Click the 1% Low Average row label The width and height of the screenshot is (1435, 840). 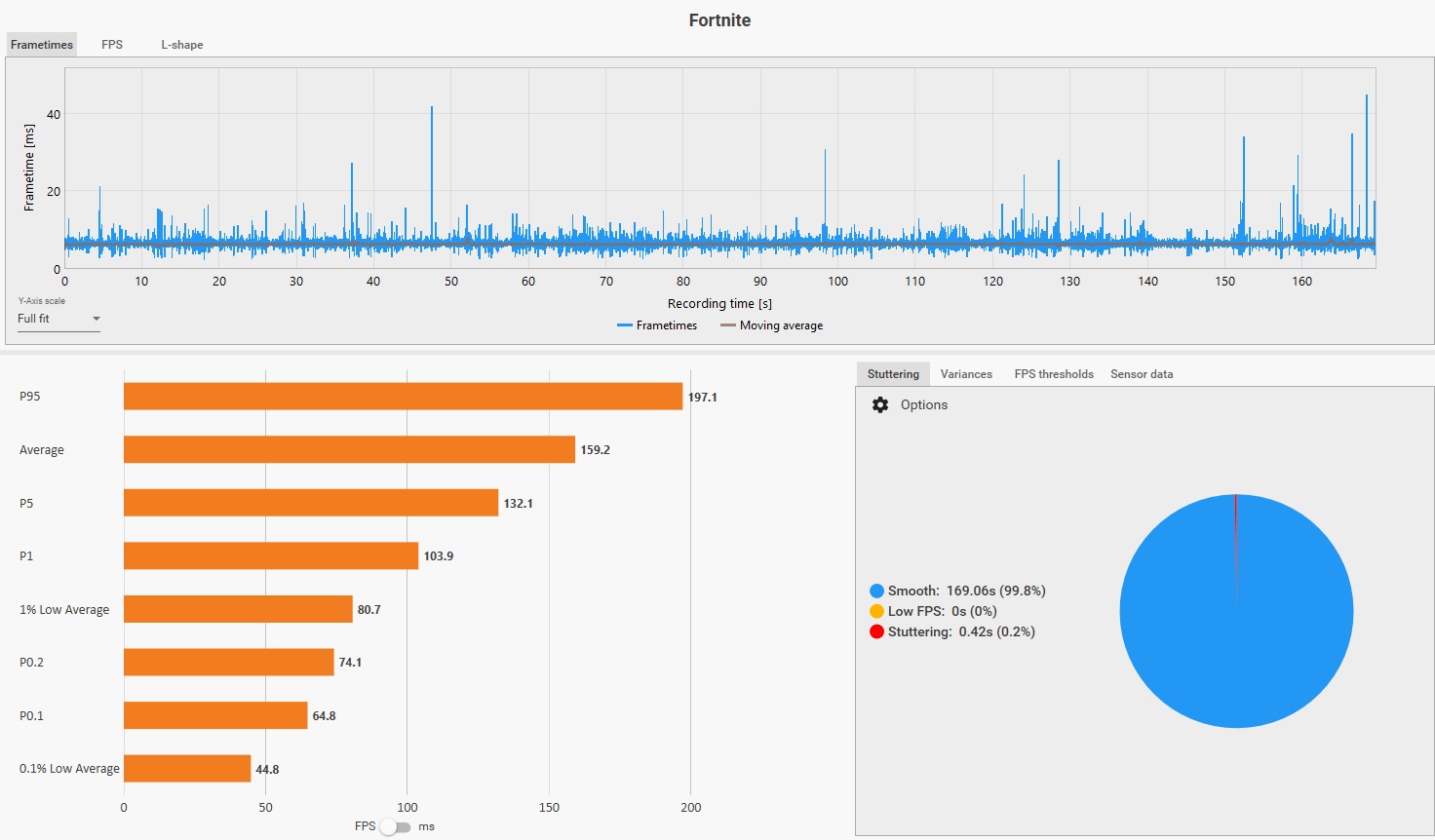click(64, 610)
